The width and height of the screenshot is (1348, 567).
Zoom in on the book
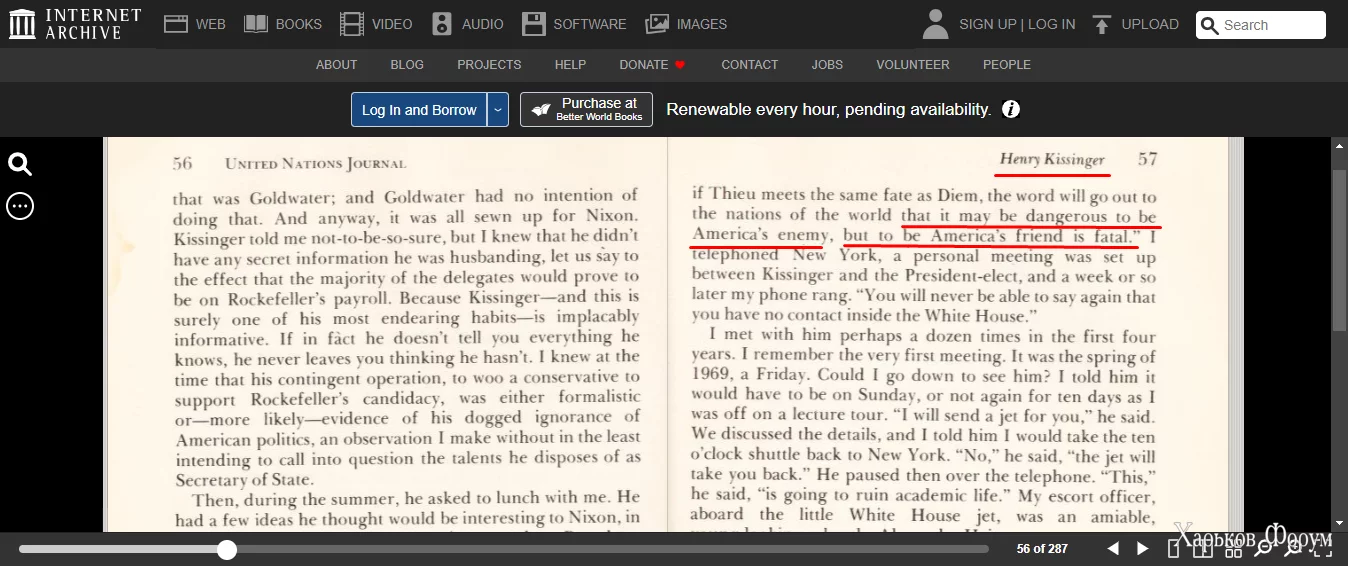[1294, 548]
